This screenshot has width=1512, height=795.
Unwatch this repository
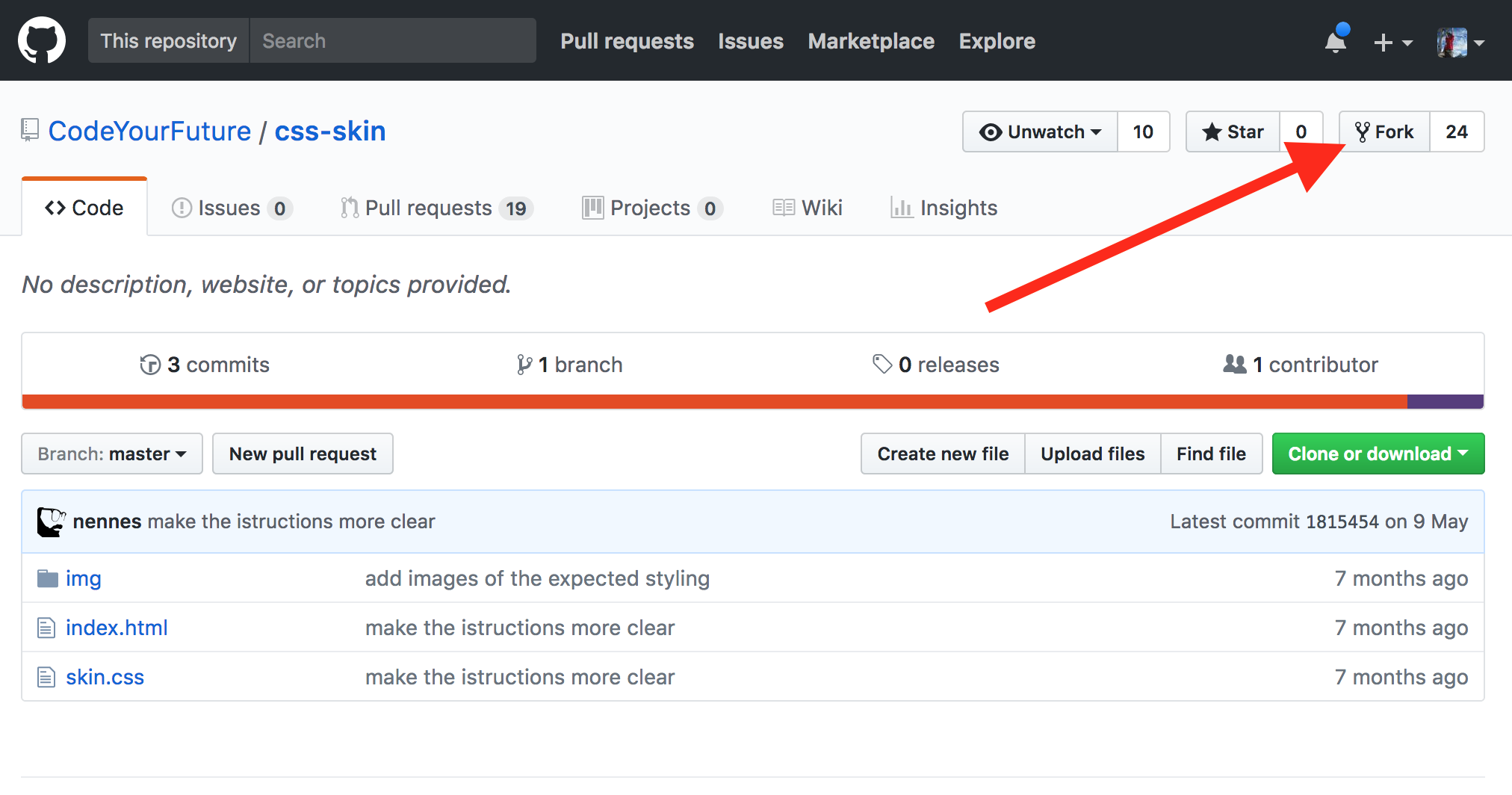pos(1041,132)
